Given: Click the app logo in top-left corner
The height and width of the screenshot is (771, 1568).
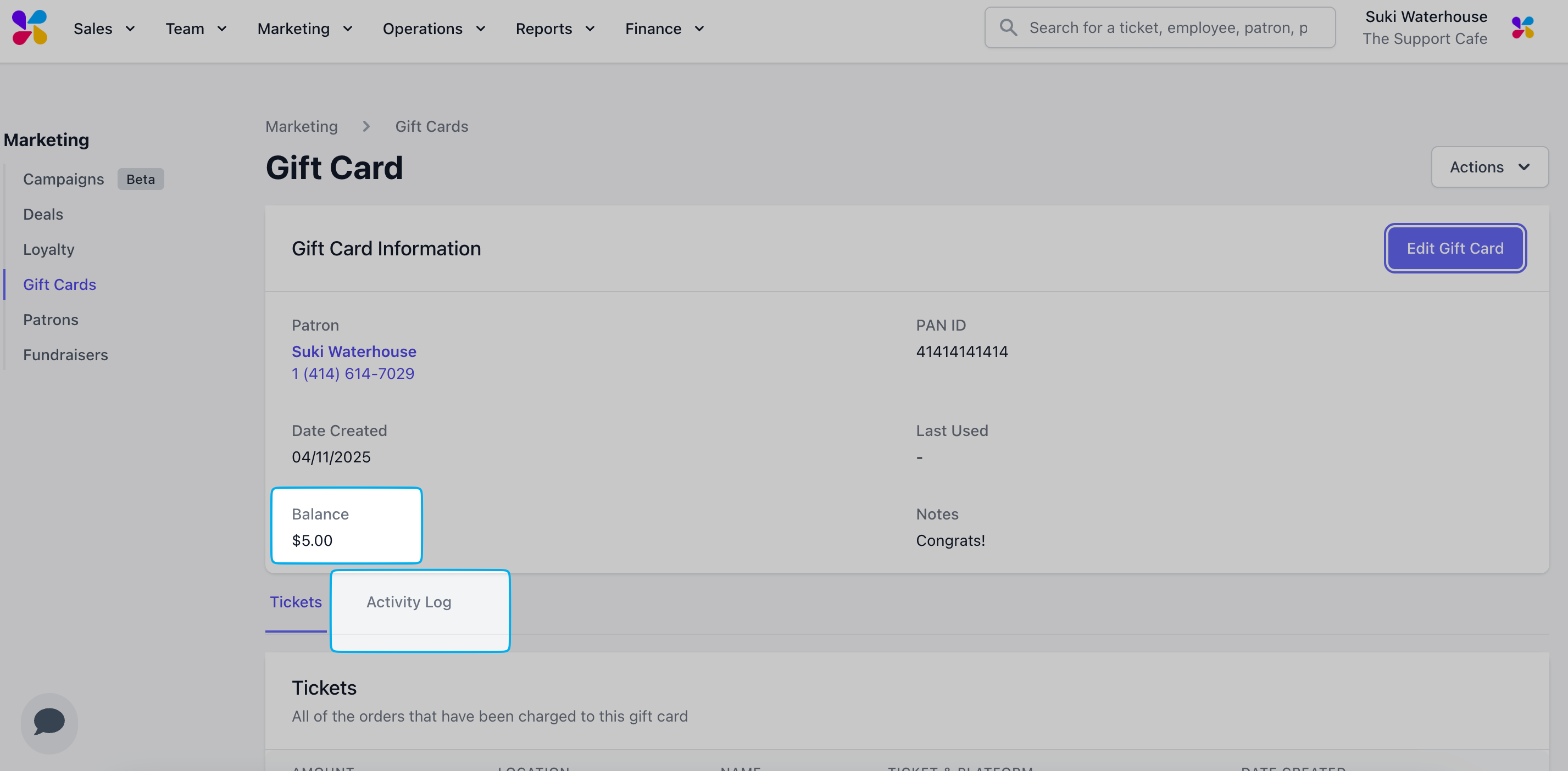Looking at the screenshot, I should [29, 28].
